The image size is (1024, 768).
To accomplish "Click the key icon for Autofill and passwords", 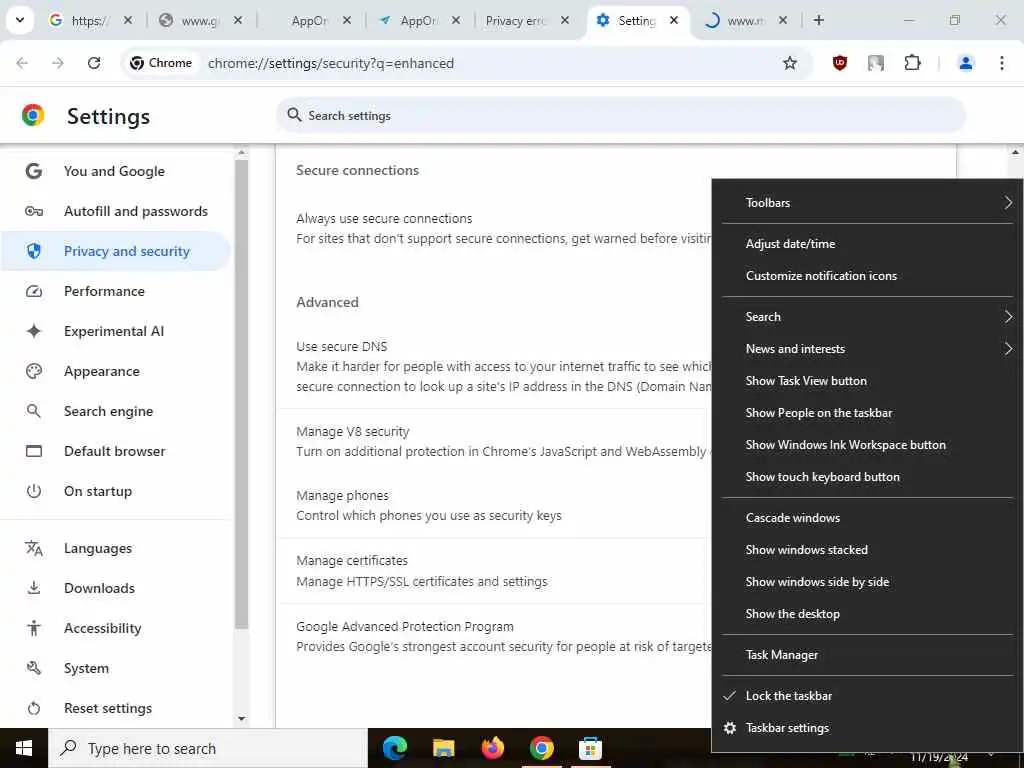I will [x=34, y=211].
